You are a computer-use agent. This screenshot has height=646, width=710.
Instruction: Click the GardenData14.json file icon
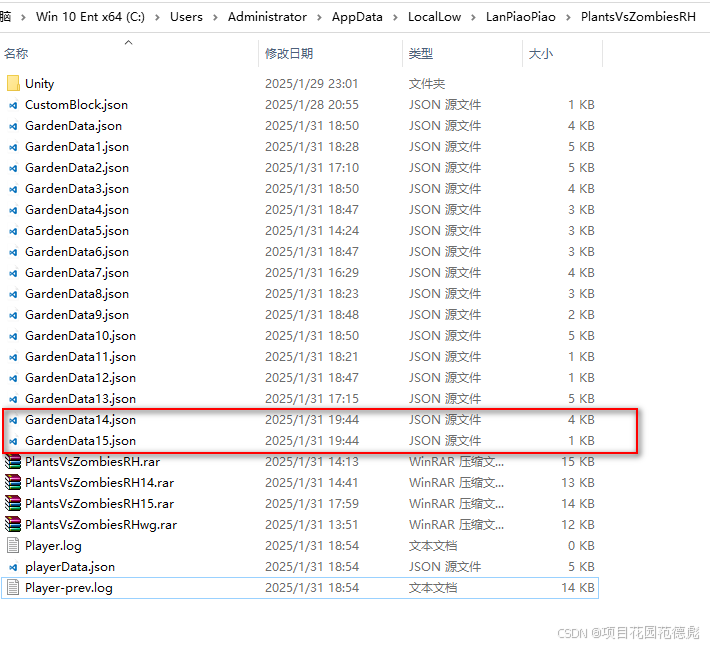pos(13,420)
